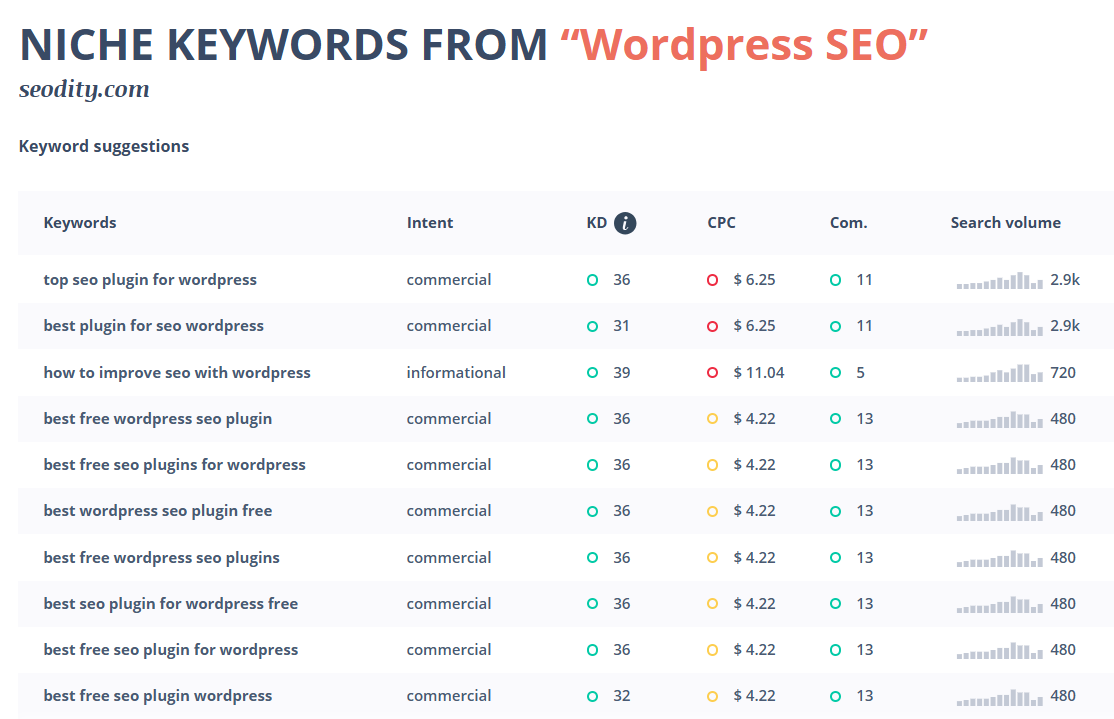1114x719 pixels.
Task: Click the green KD dot beside 32 in the last row
Action: (x=592, y=695)
